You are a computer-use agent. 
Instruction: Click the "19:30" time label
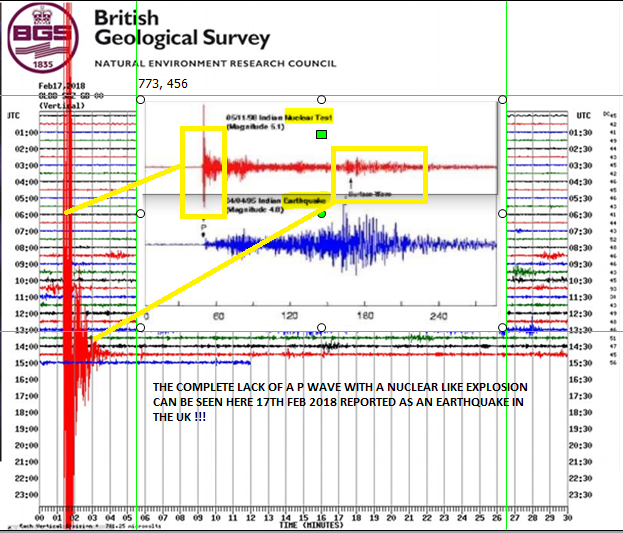point(580,429)
